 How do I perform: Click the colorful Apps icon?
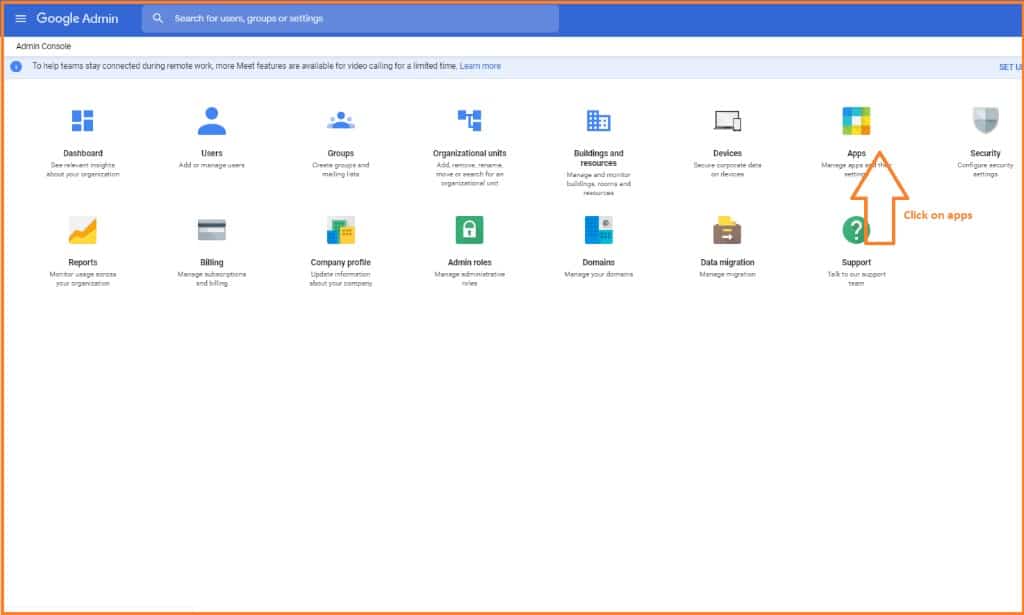click(856, 121)
